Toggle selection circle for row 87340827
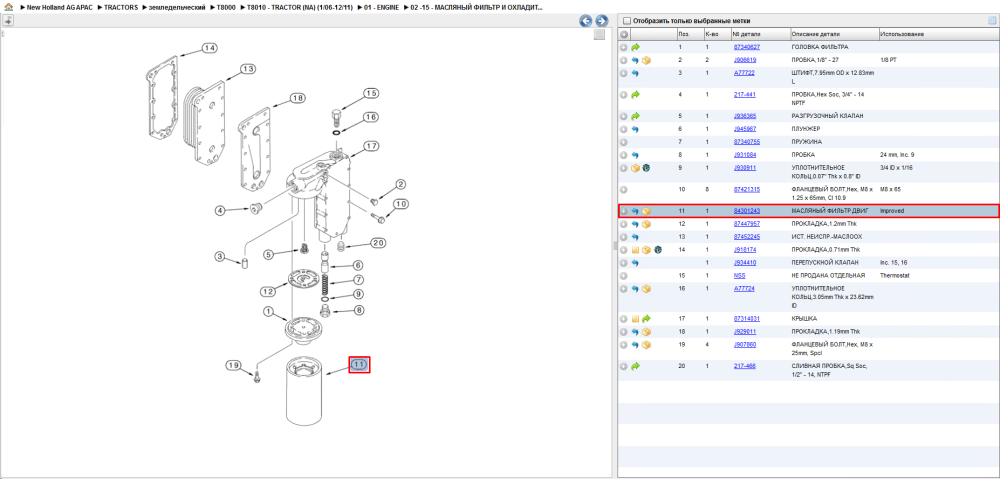 click(624, 47)
